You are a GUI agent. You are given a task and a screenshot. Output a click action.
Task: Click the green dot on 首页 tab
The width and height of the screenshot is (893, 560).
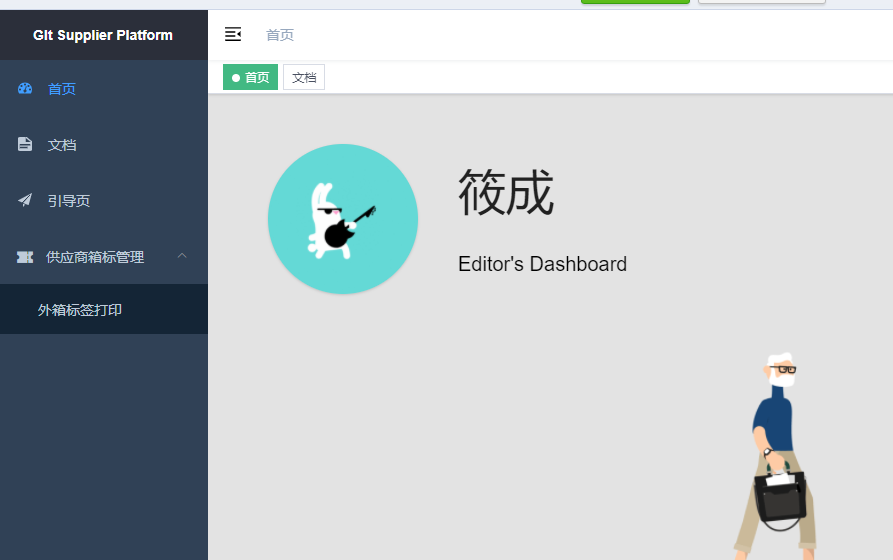click(236, 78)
